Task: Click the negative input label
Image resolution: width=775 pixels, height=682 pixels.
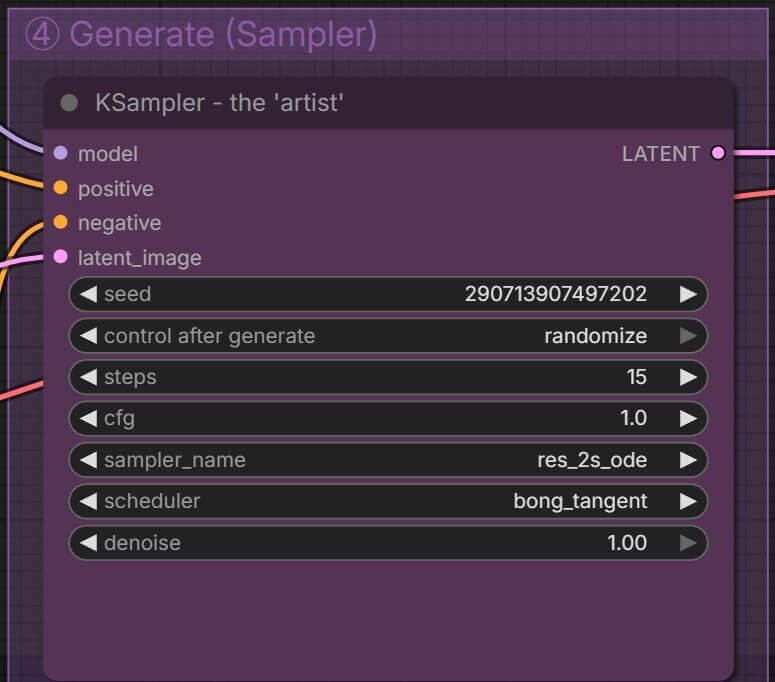Action: [x=120, y=223]
